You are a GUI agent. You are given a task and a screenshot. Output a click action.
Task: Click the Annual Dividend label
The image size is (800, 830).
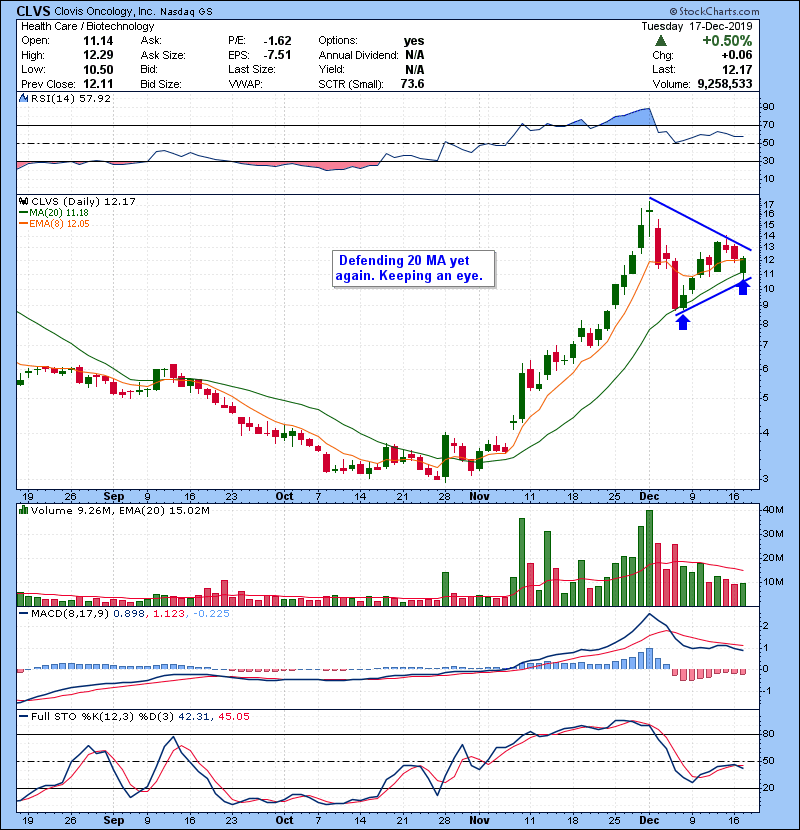click(x=358, y=55)
